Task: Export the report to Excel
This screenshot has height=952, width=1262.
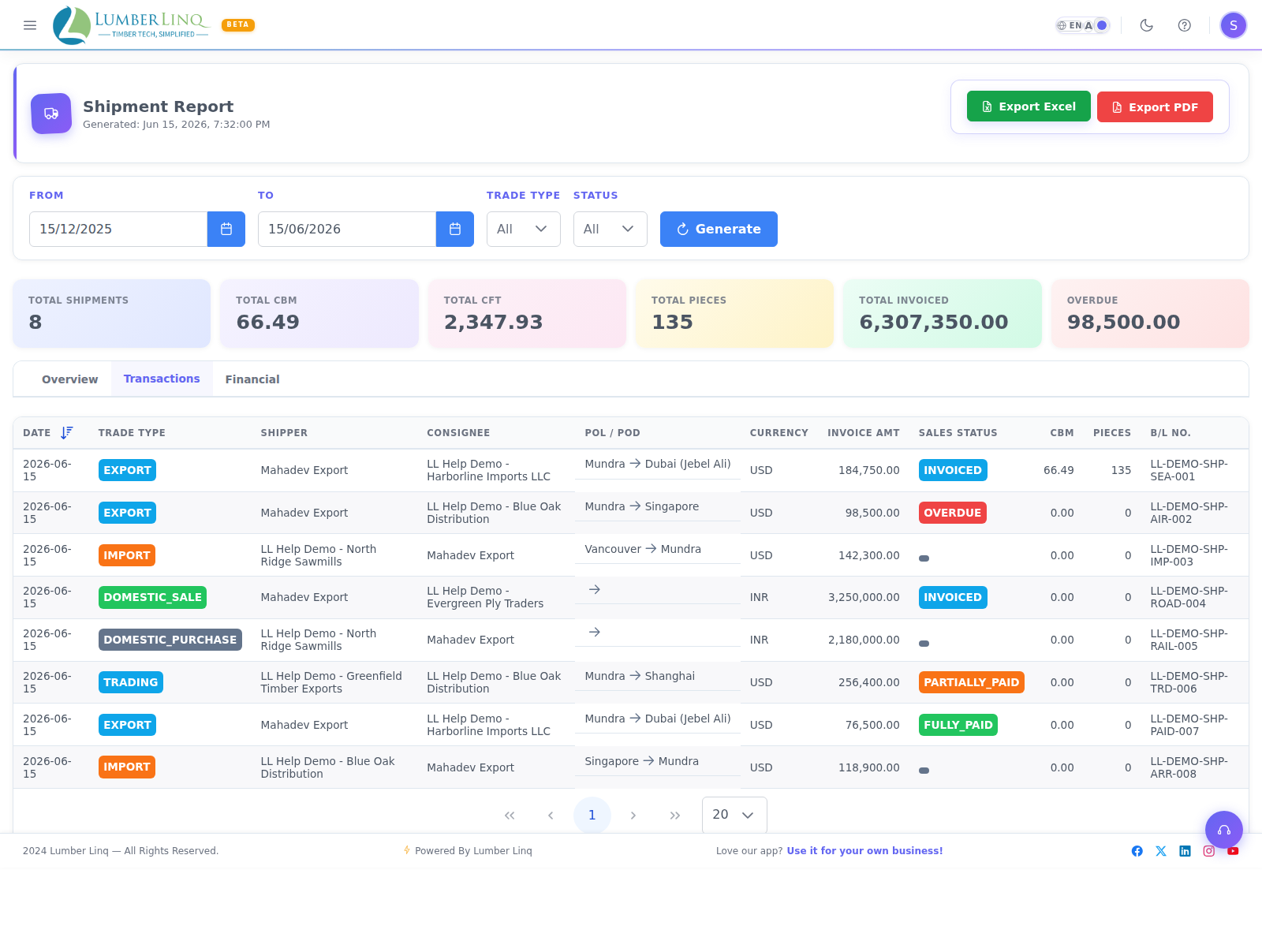Action: [1029, 106]
